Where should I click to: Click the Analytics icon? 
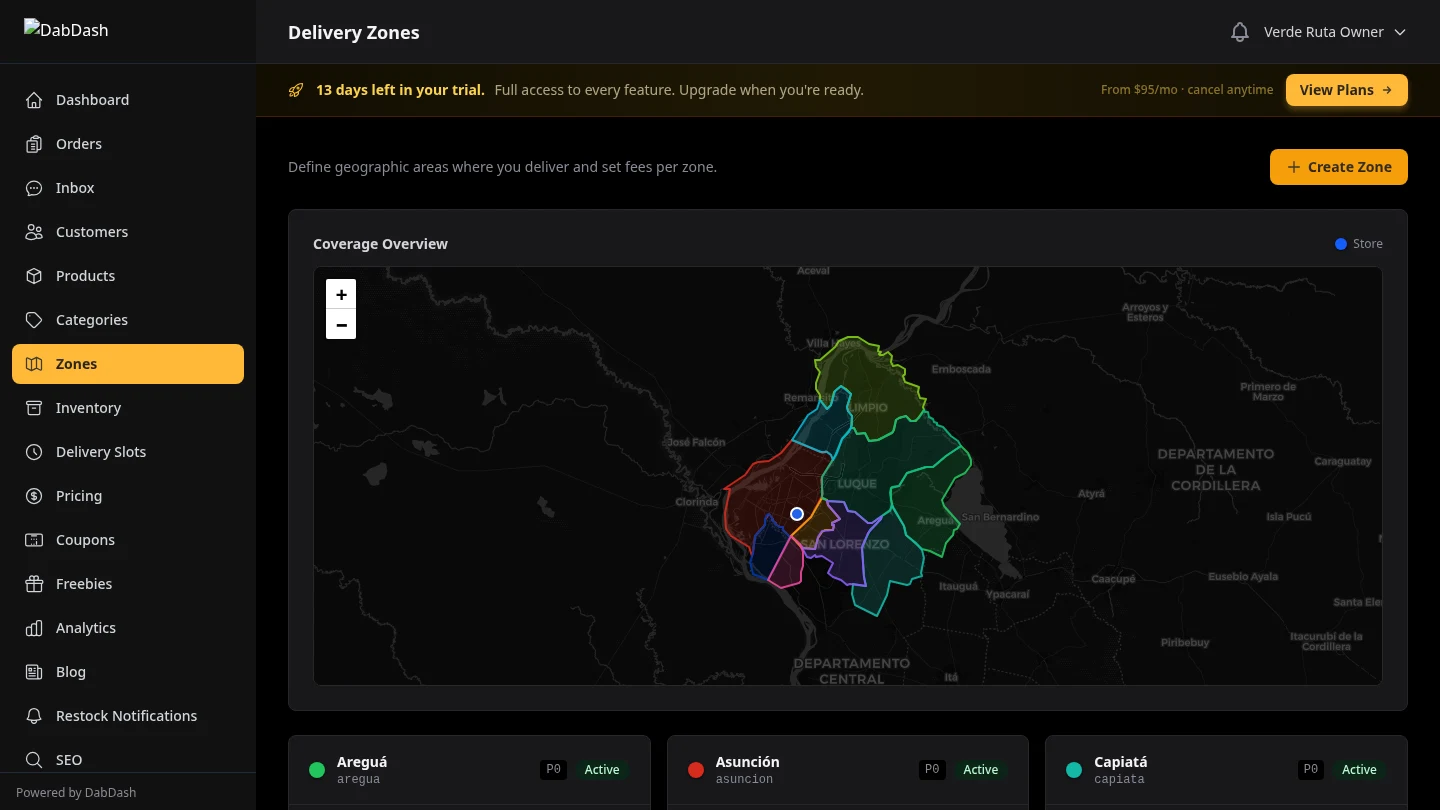click(x=33, y=628)
